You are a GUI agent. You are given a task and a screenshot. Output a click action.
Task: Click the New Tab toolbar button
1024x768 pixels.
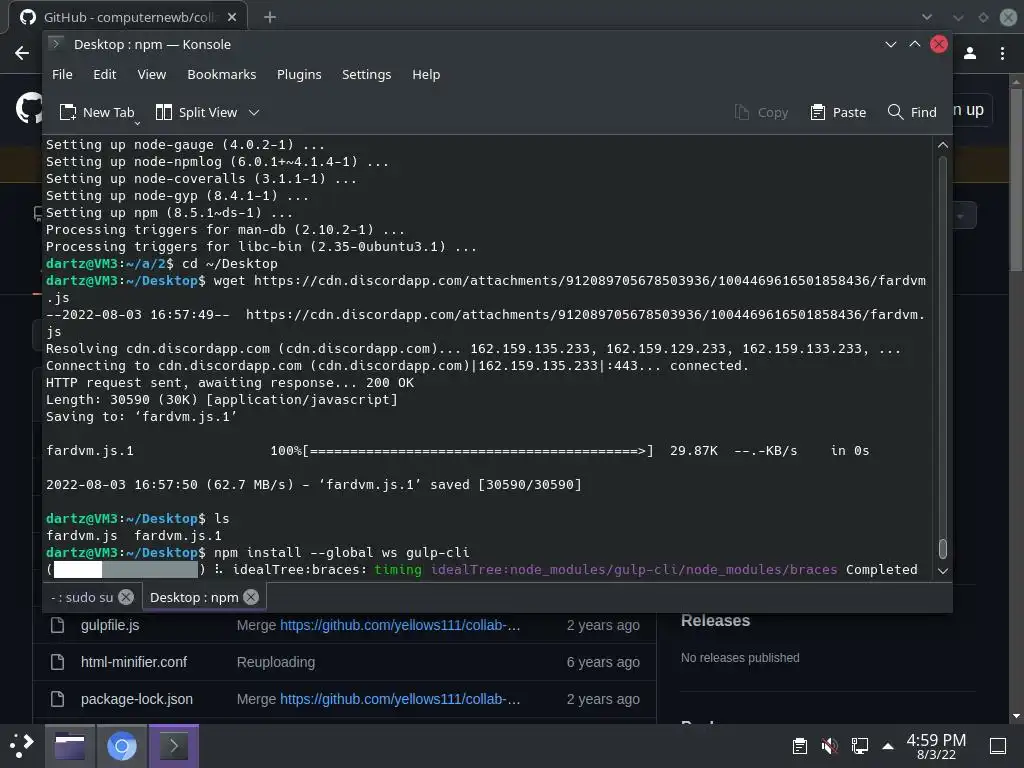click(x=97, y=112)
